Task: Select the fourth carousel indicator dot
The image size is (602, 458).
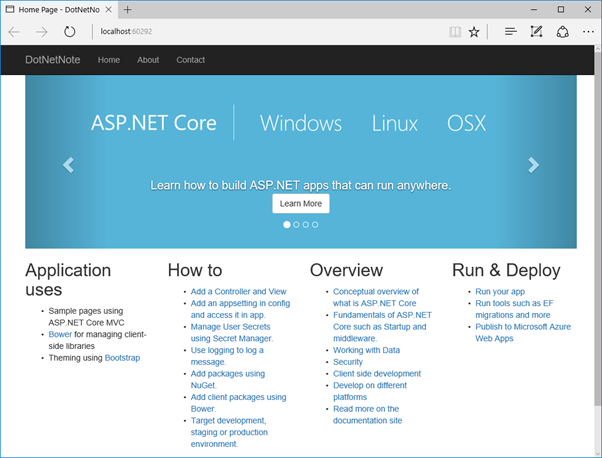Action: pos(315,225)
